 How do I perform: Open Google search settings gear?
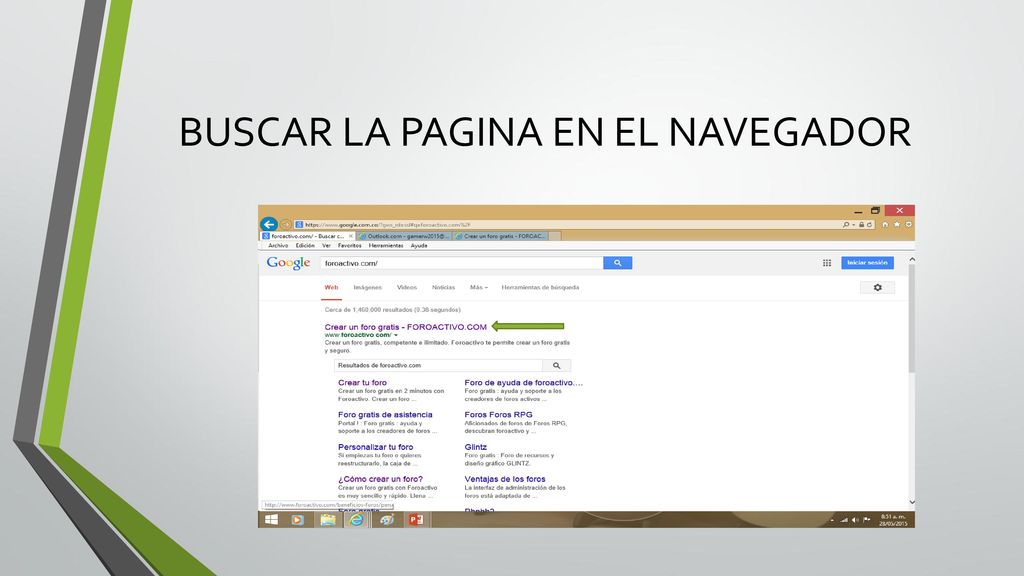coord(877,287)
